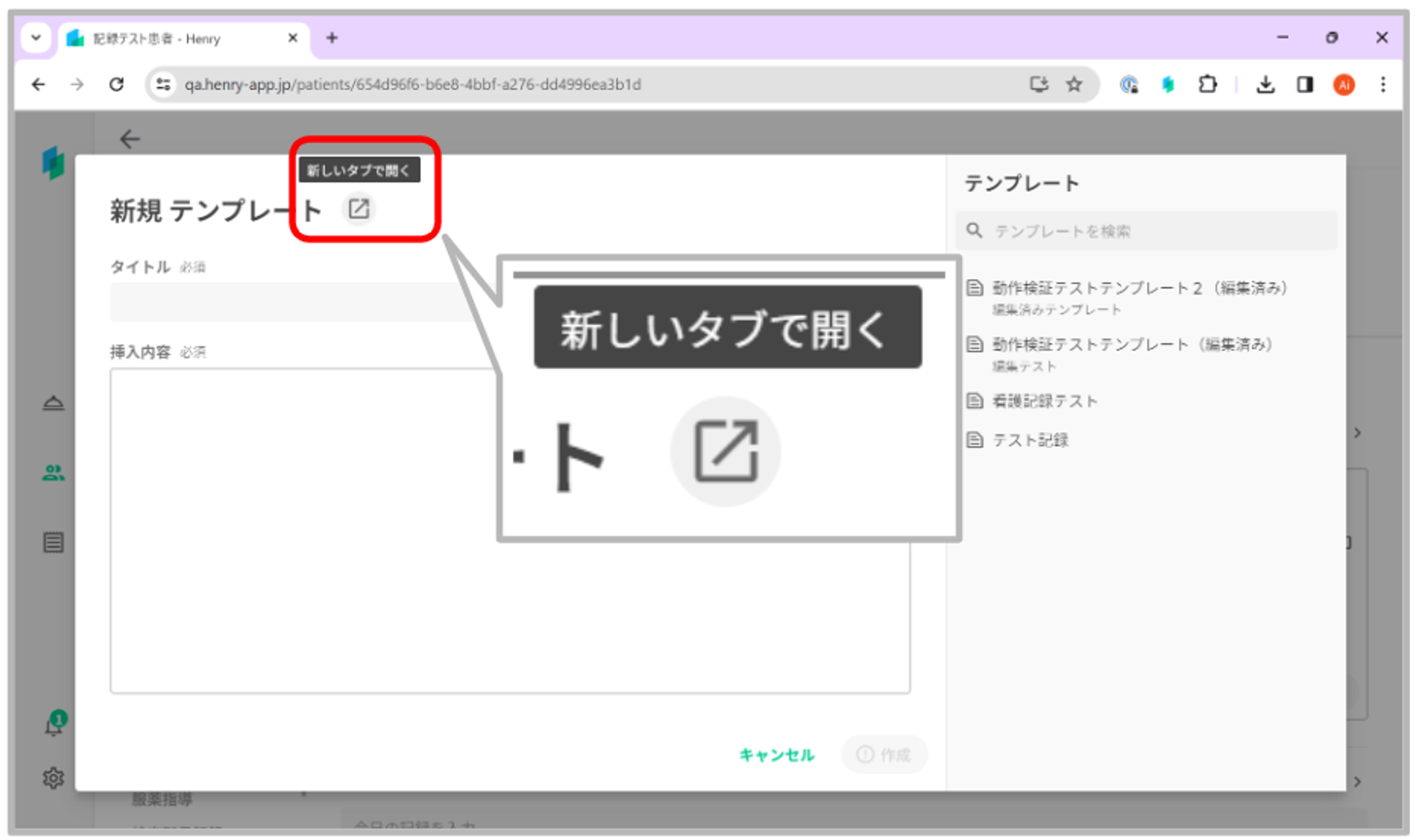Click the document list icon in sidebar
Screen dimensions: 1417x840
pyautogui.click(x=53, y=543)
